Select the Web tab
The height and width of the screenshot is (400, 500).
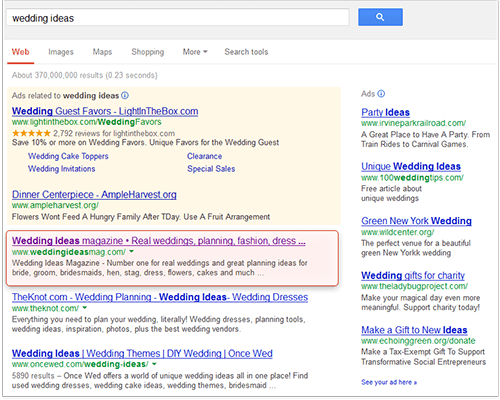pos(21,52)
